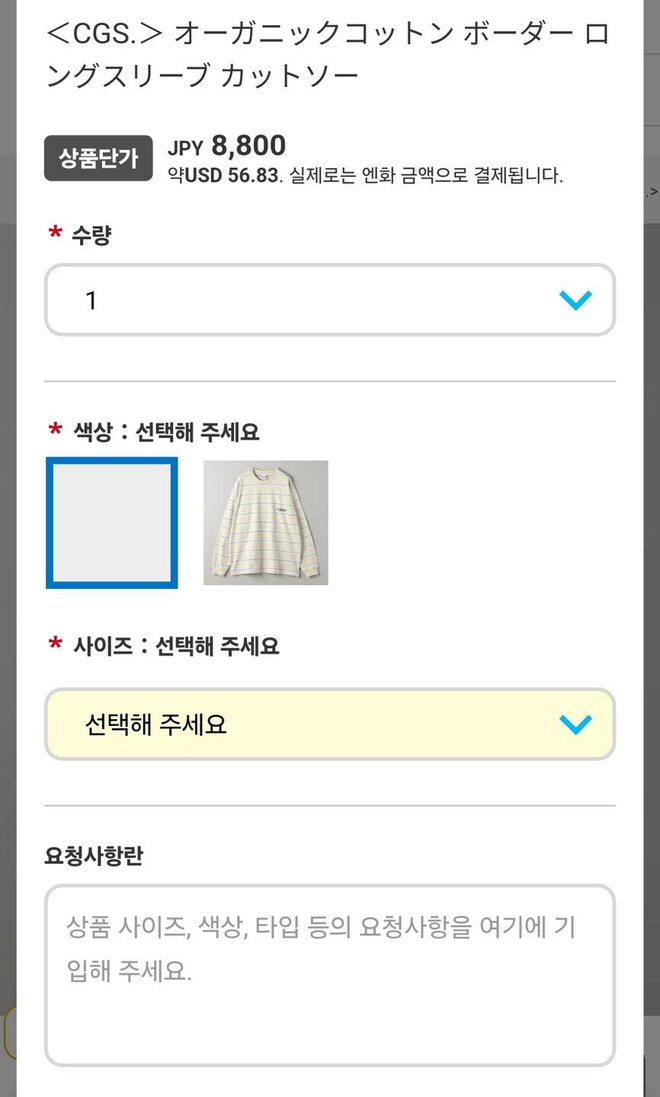Viewport: 660px width, 1097px height.
Task: Click the 요청사항란 section heading
Action: 96,856
